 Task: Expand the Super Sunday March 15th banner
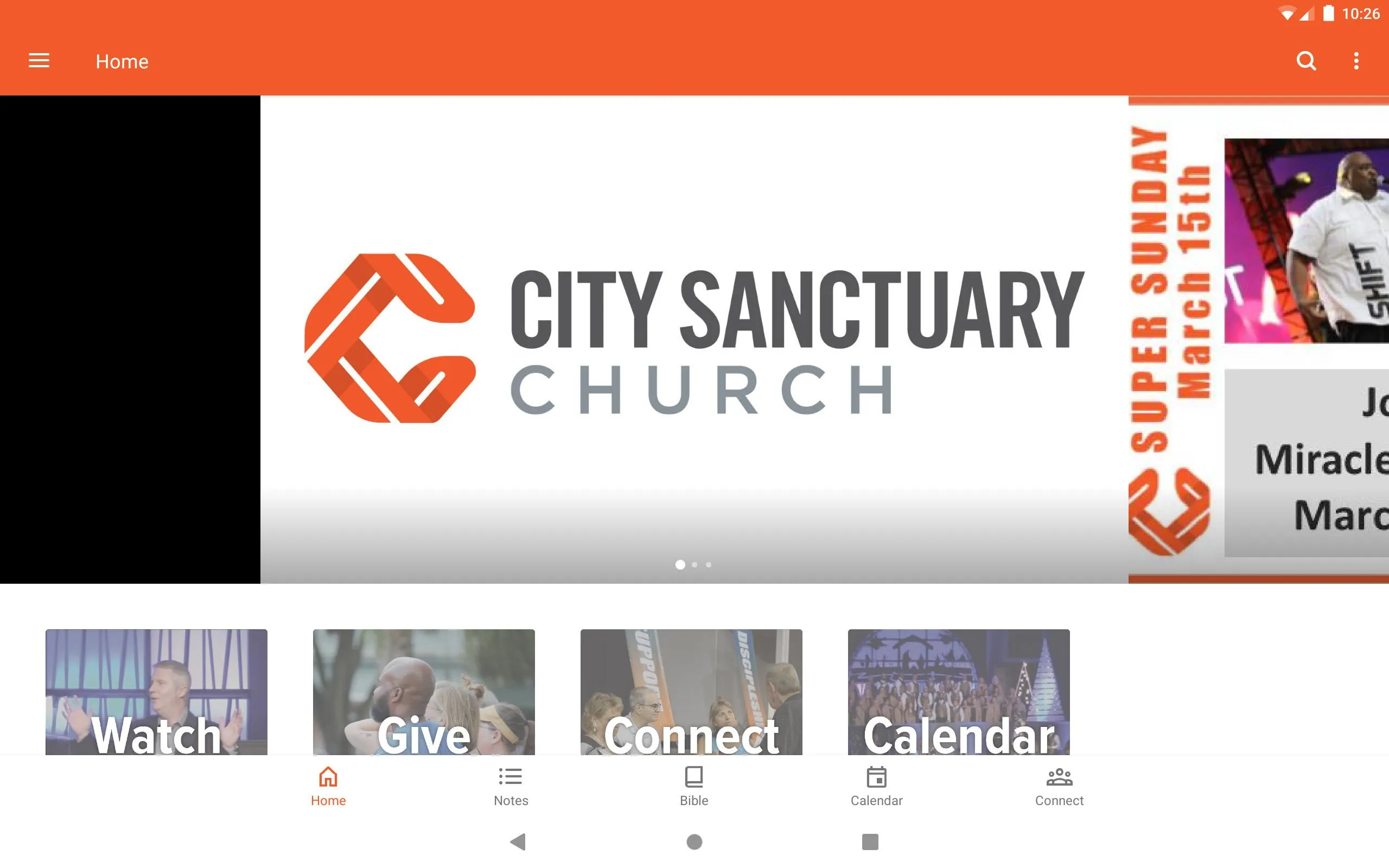(x=1258, y=339)
